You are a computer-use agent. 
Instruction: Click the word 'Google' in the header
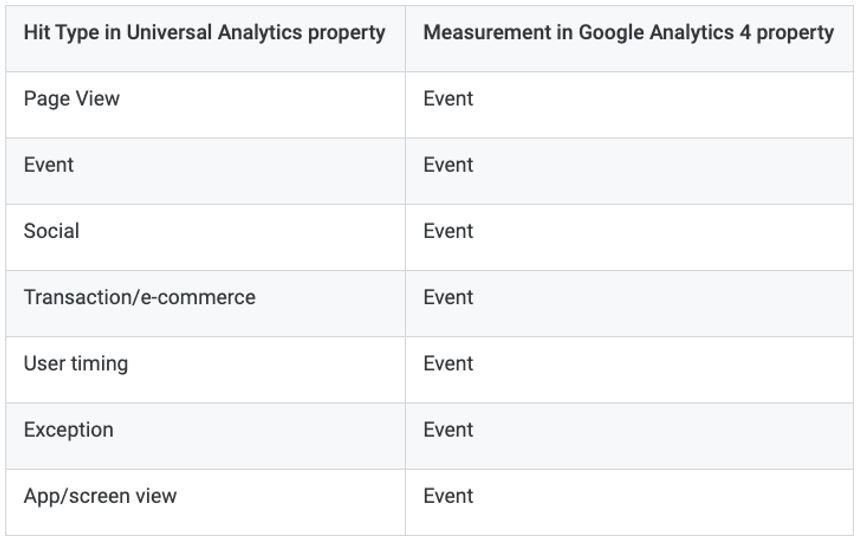(611, 33)
